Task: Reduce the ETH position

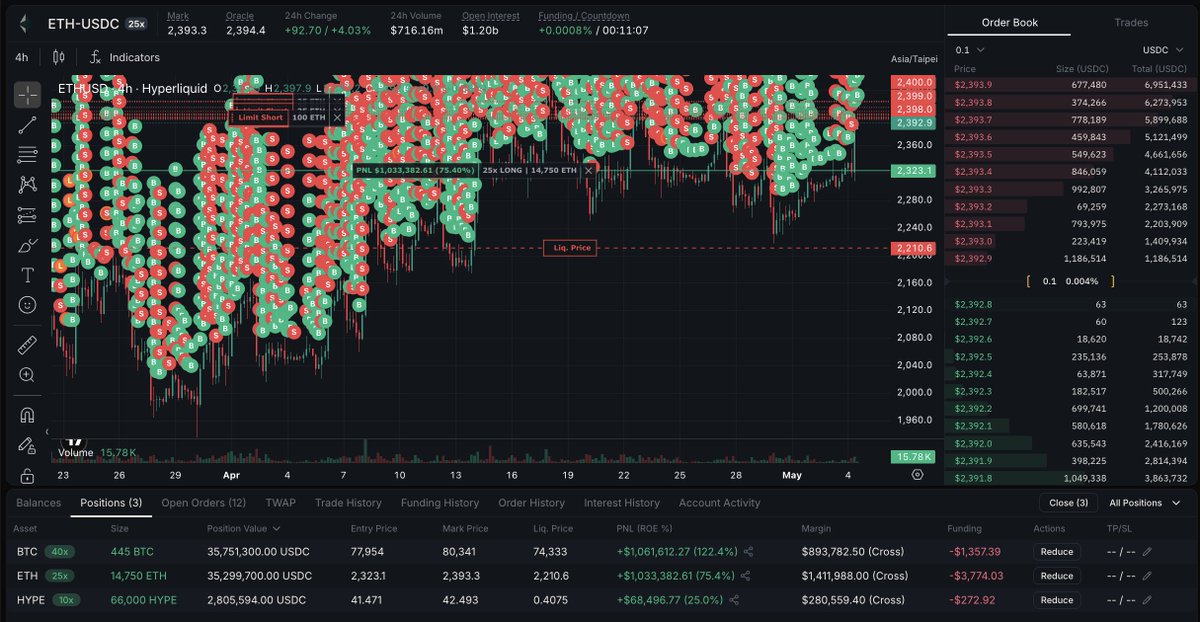Action: (1057, 576)
